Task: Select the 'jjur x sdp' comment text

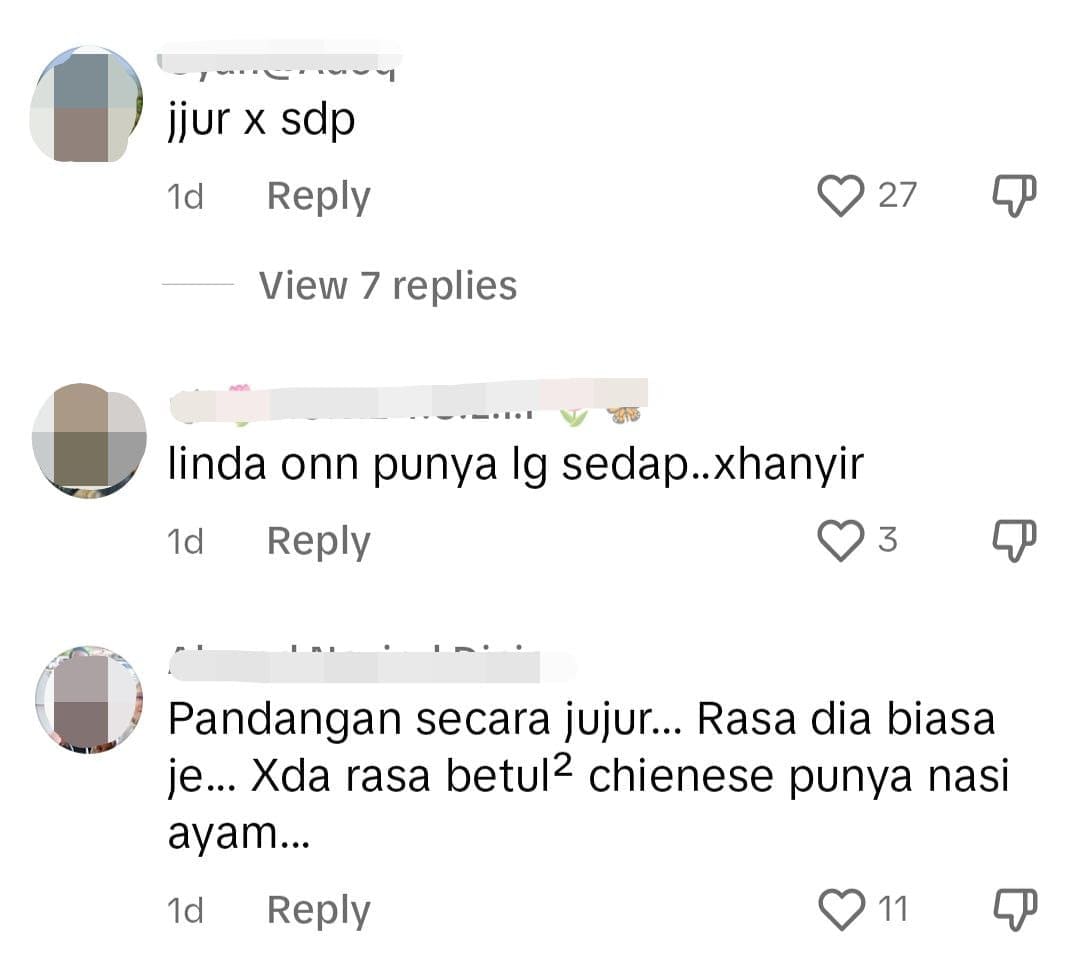Action: click(262, 121)
